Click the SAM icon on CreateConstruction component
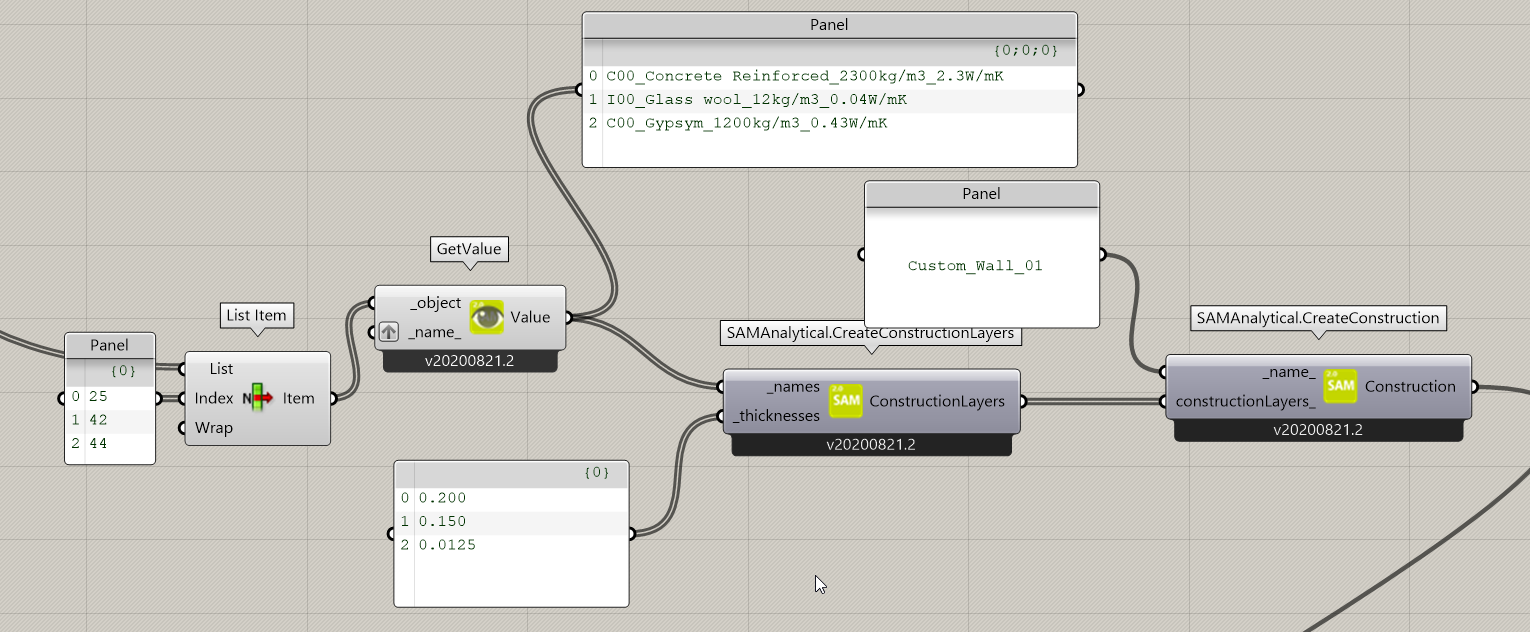 point(1340,386)
